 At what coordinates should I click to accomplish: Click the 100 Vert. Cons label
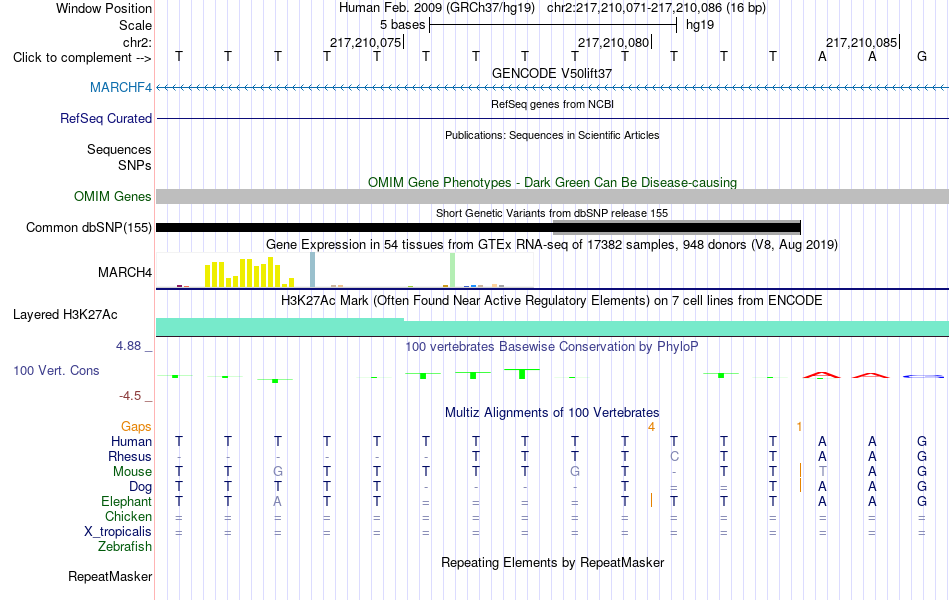click(x=56, y=370)
